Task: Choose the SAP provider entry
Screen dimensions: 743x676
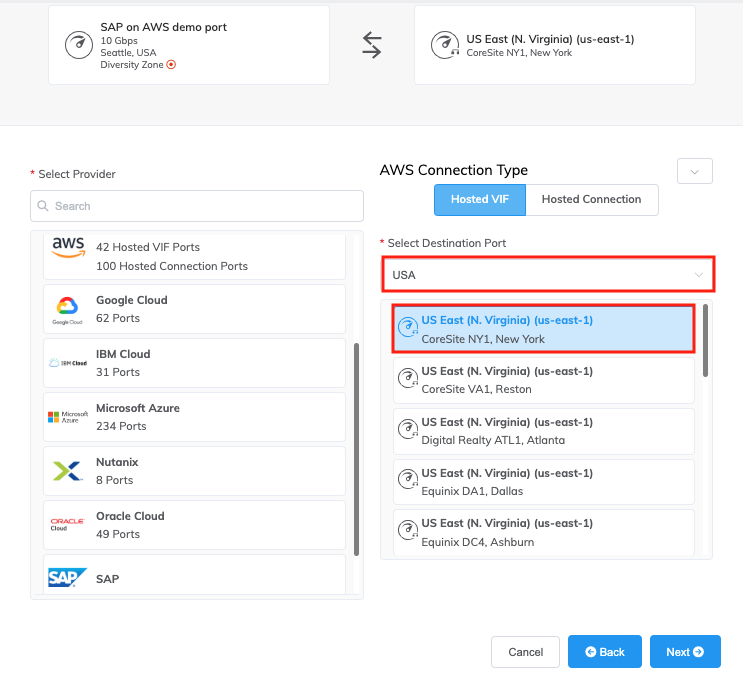Action: pos(194,575)
